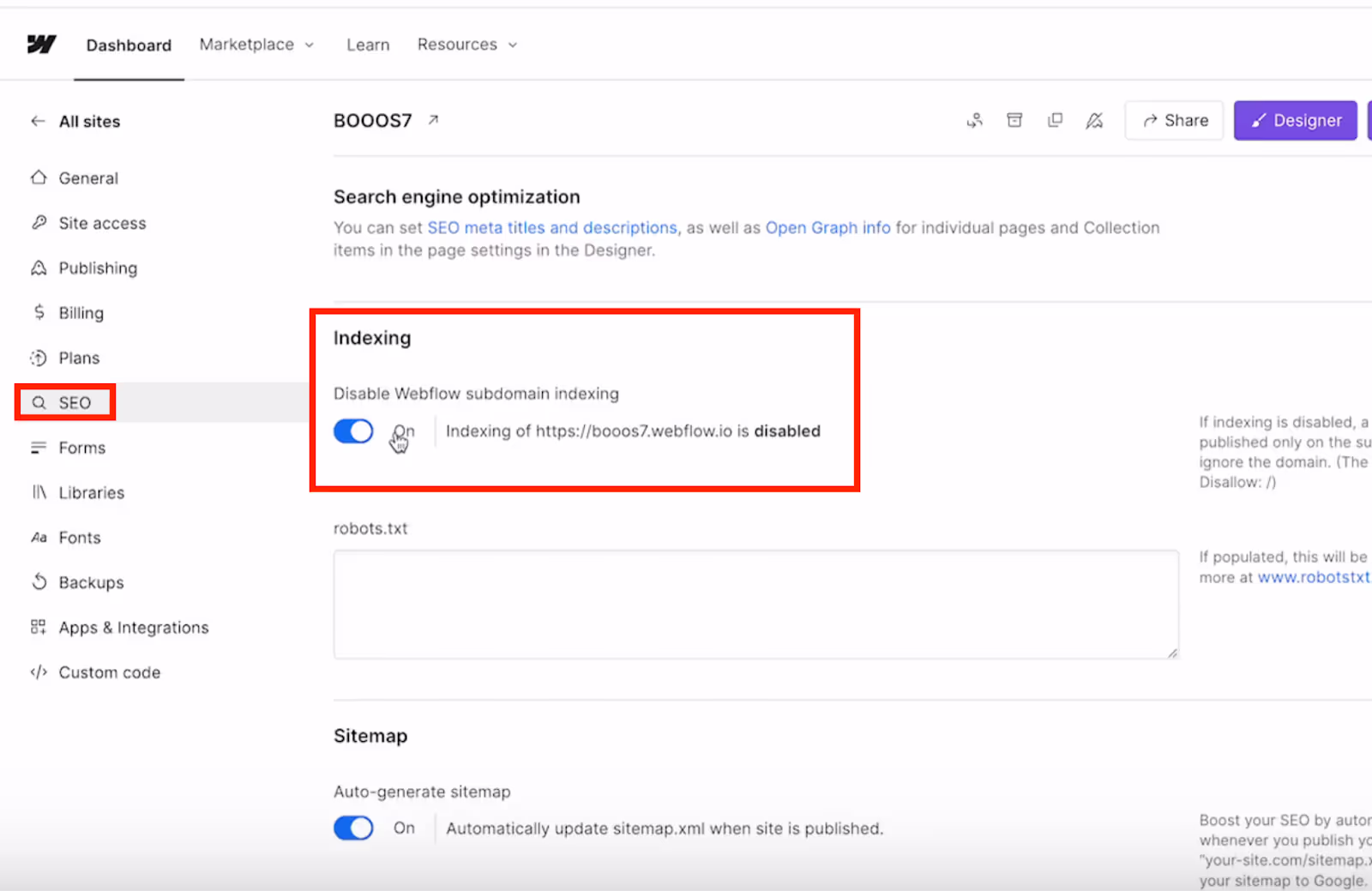This screenshot has height=891, width=1372.
Task: Click the Apps & Integrations grid icon
Action: point(39,627)
